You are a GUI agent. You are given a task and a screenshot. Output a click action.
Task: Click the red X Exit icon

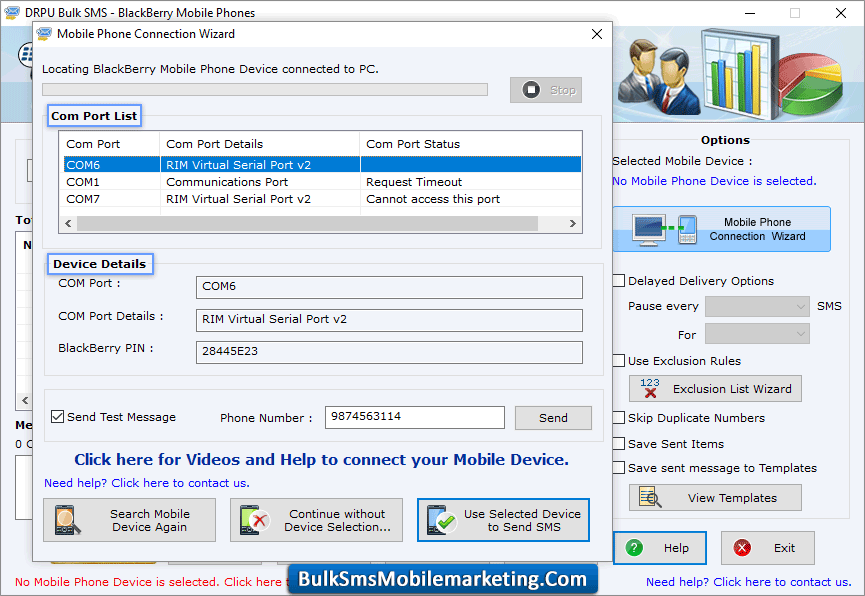742,548
